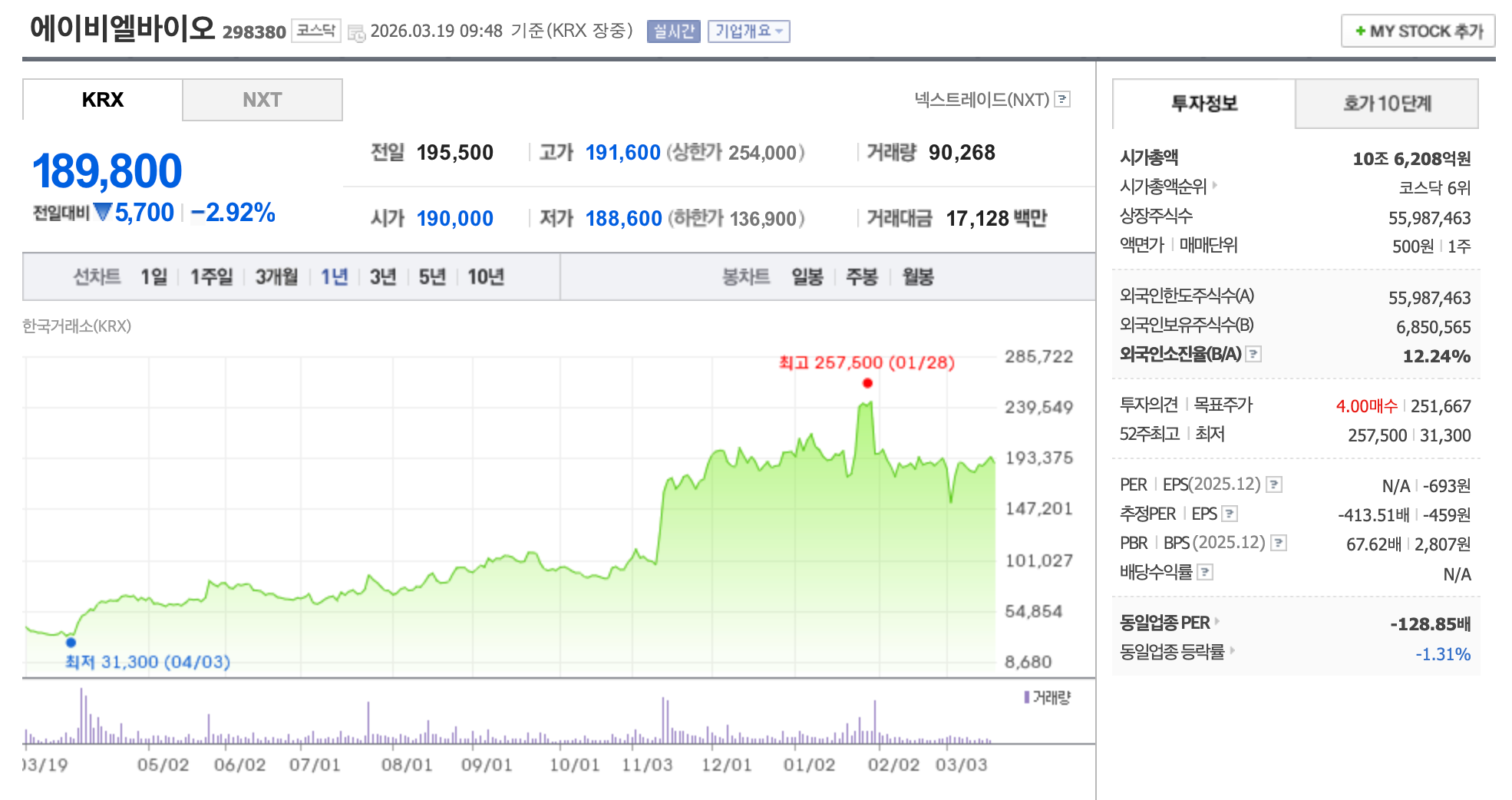Viewport: 1512px width, 800px height.
Task: Switch to the NXT tab
Action: (262, 100)
